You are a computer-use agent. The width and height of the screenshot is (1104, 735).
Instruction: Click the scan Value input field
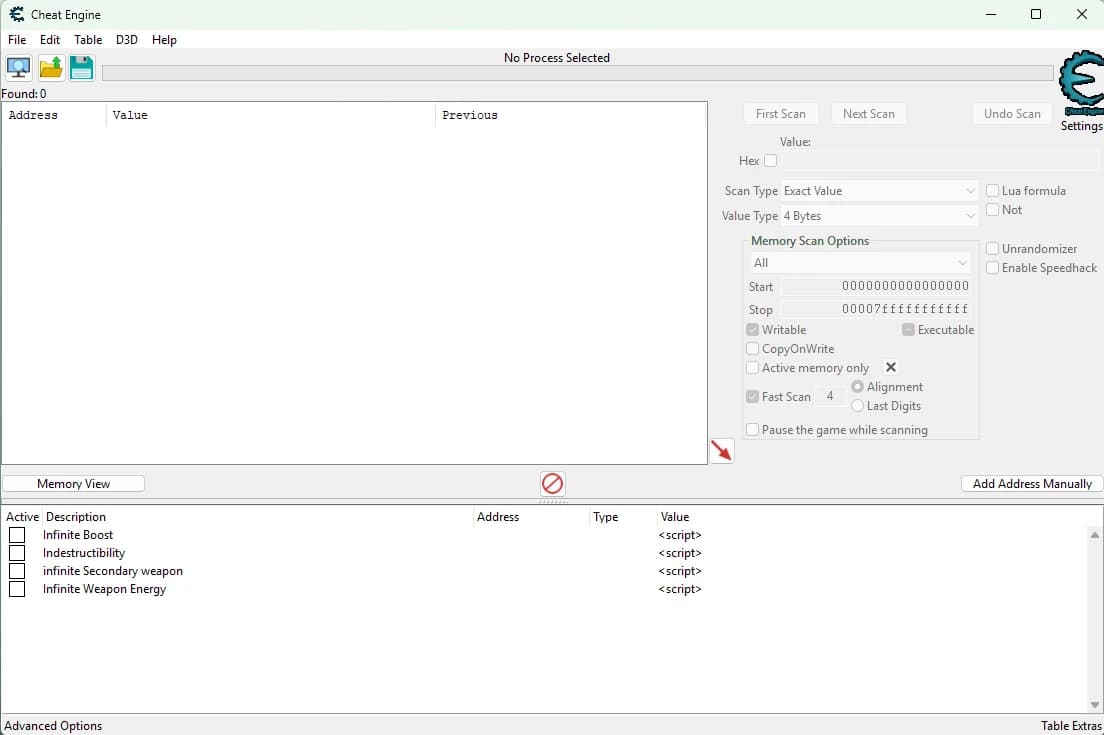[939, 161]
